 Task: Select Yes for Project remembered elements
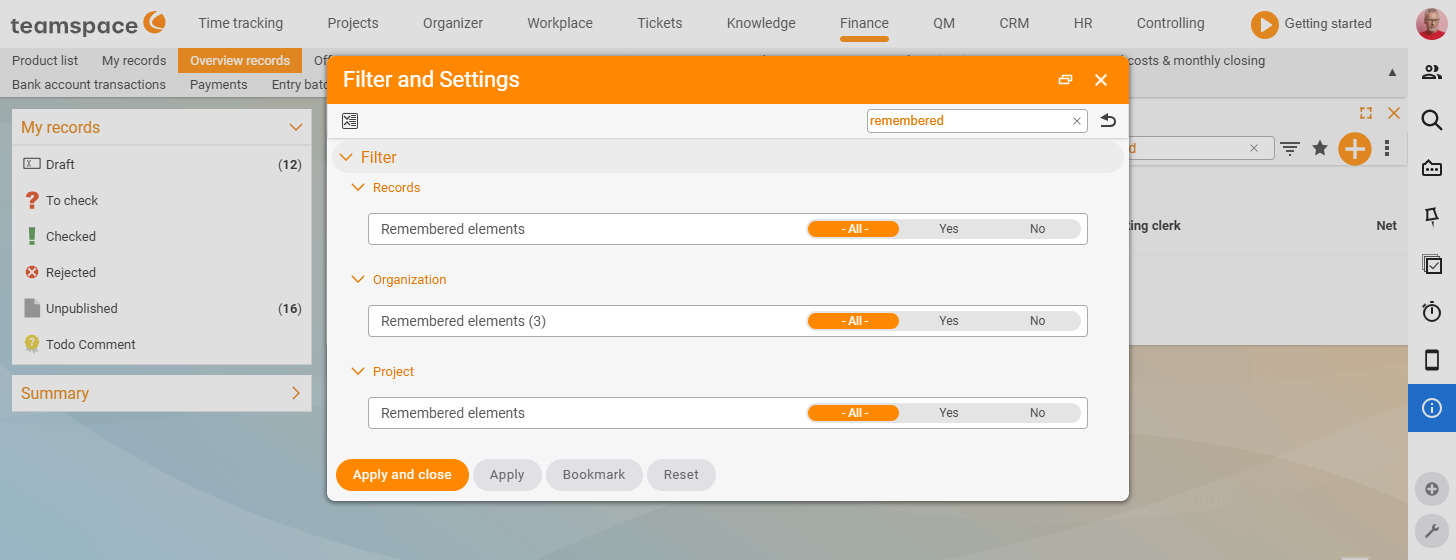coord(948,413)
